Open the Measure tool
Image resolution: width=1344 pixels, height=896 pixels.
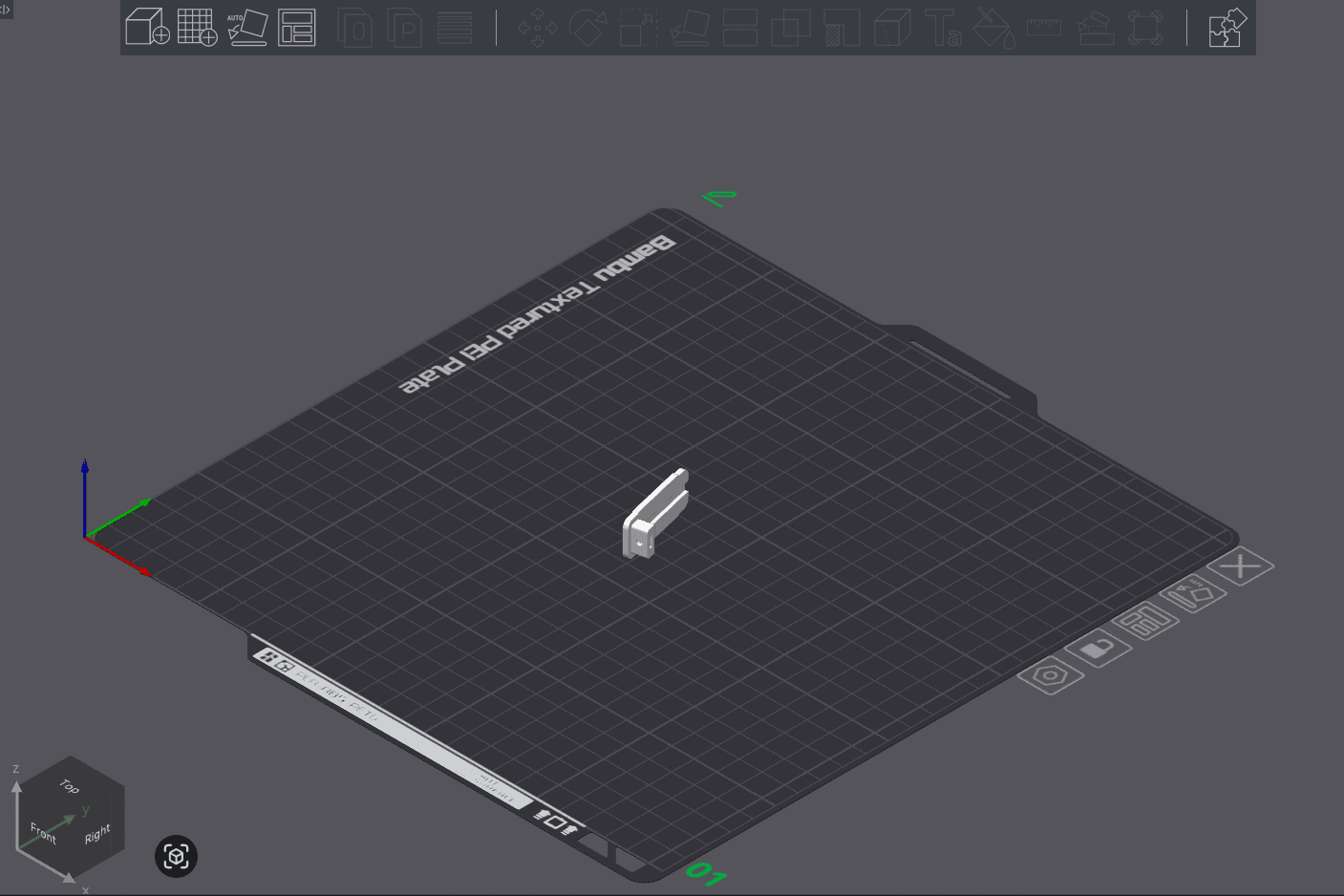pyautogui.click(x=1043, y=29)
